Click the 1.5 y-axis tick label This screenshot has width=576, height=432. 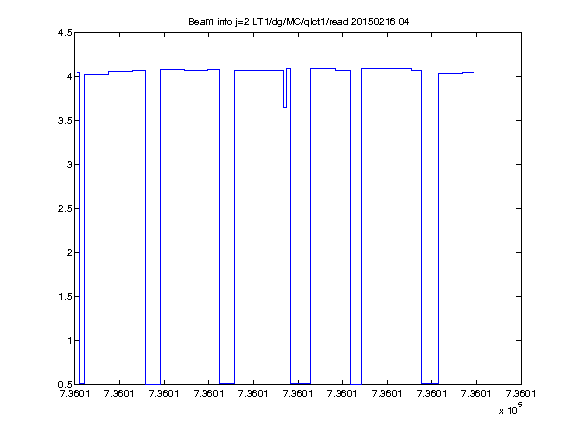click(65, 296)
